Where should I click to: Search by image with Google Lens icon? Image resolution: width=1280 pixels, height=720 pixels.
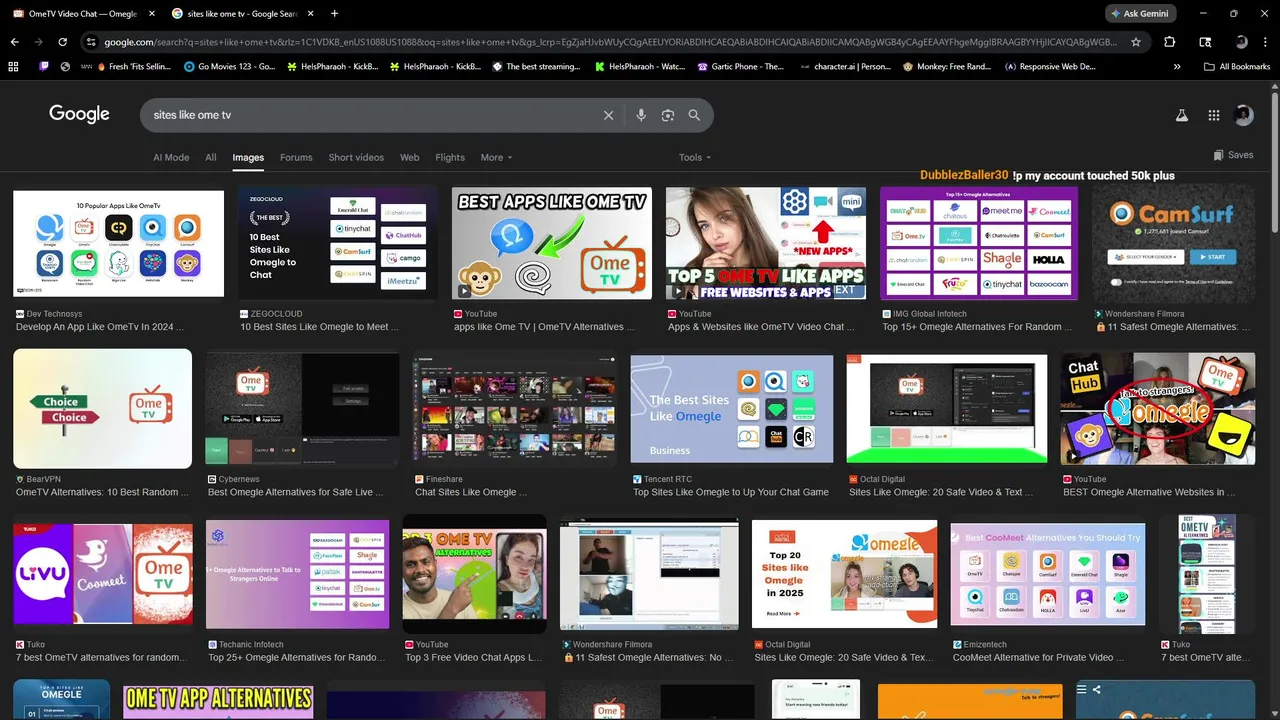(x=667, y=115)
